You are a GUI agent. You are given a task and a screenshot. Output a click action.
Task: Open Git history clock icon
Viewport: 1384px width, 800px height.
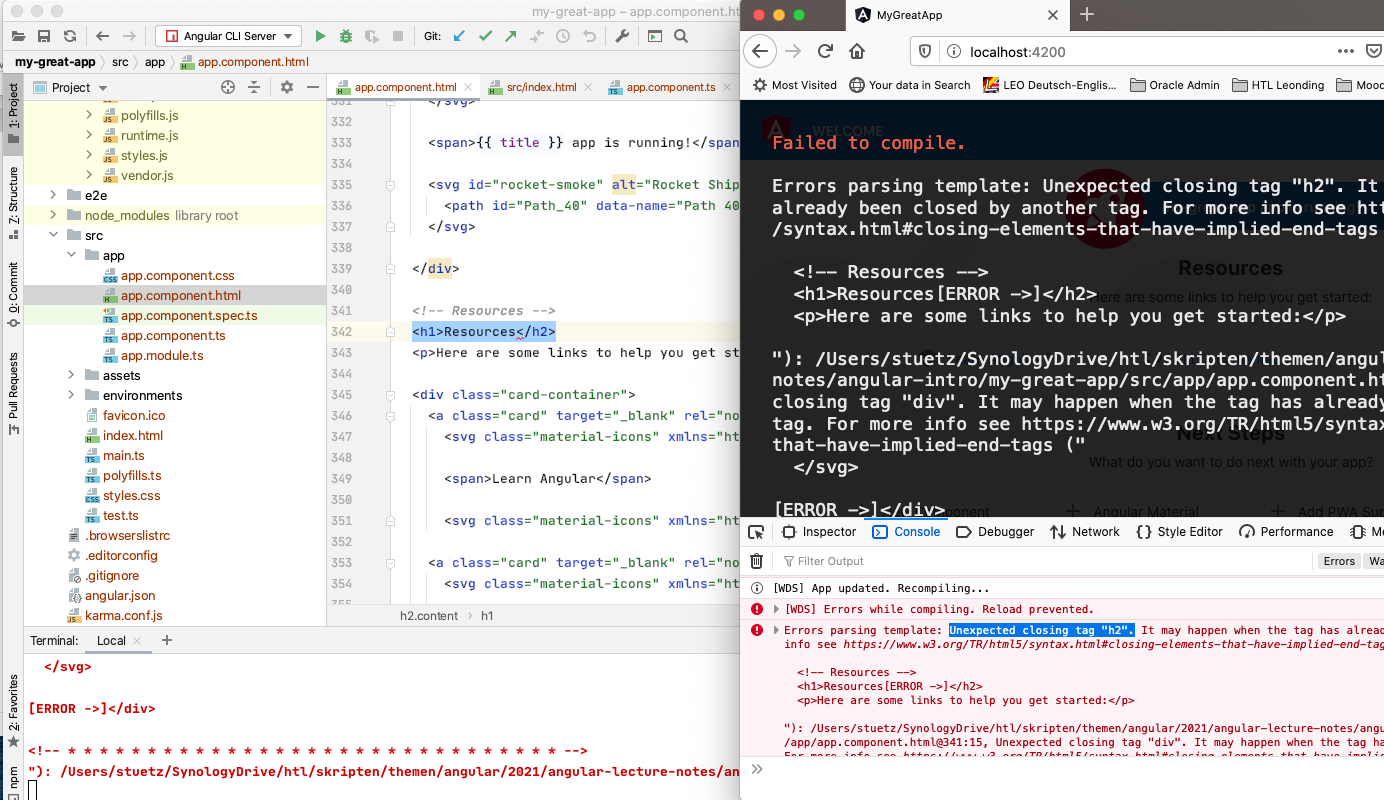tap(563, 36)
